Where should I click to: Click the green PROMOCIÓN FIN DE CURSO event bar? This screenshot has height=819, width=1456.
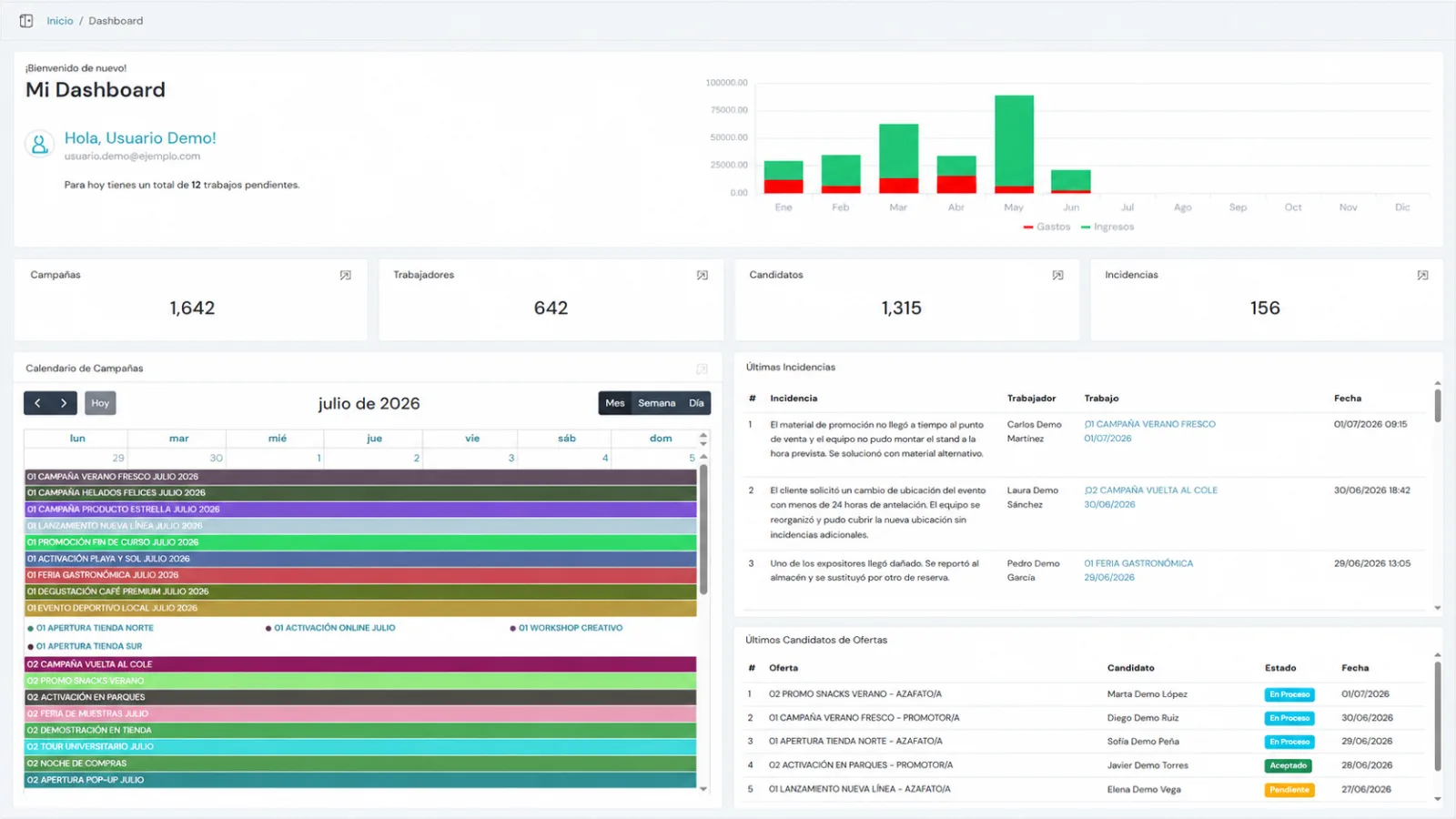point(360,542)
